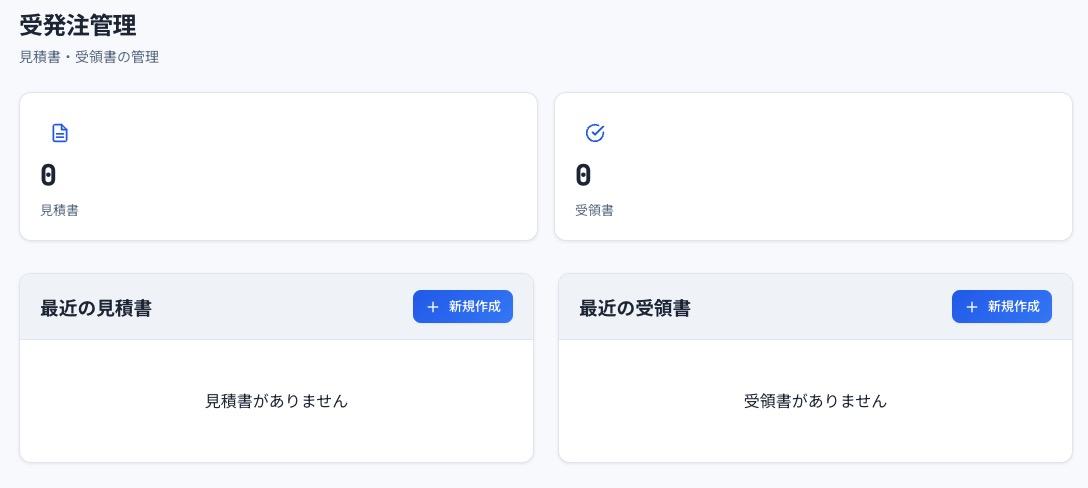The height and width of the screenshot is (488, 1088).
Task: Click plus icon in 最近の見積書 header button
Action: pos(433,307)
